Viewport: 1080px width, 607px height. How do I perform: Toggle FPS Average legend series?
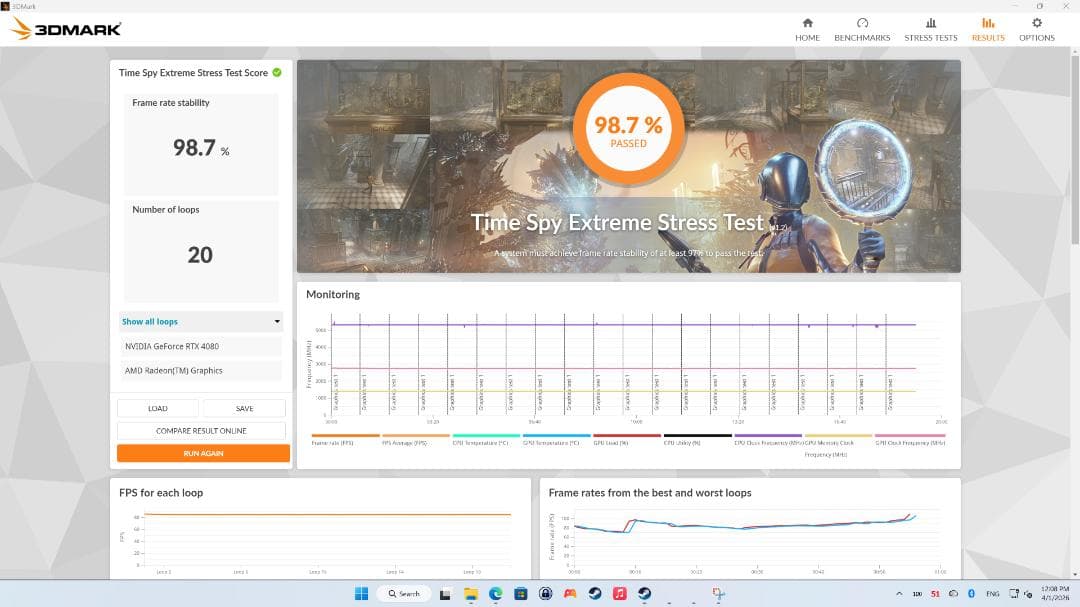coord(415,440)
